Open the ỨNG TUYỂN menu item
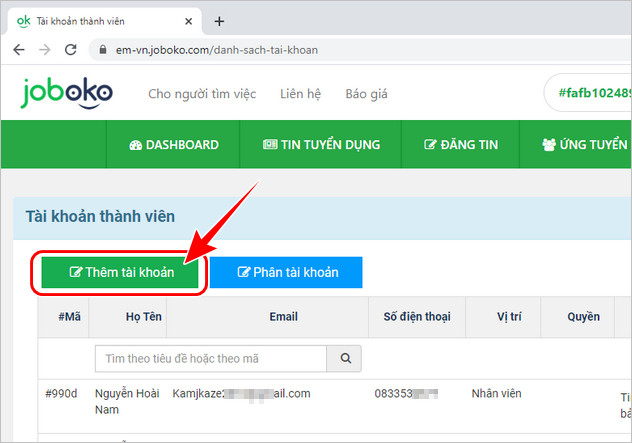 pos(584,145)
